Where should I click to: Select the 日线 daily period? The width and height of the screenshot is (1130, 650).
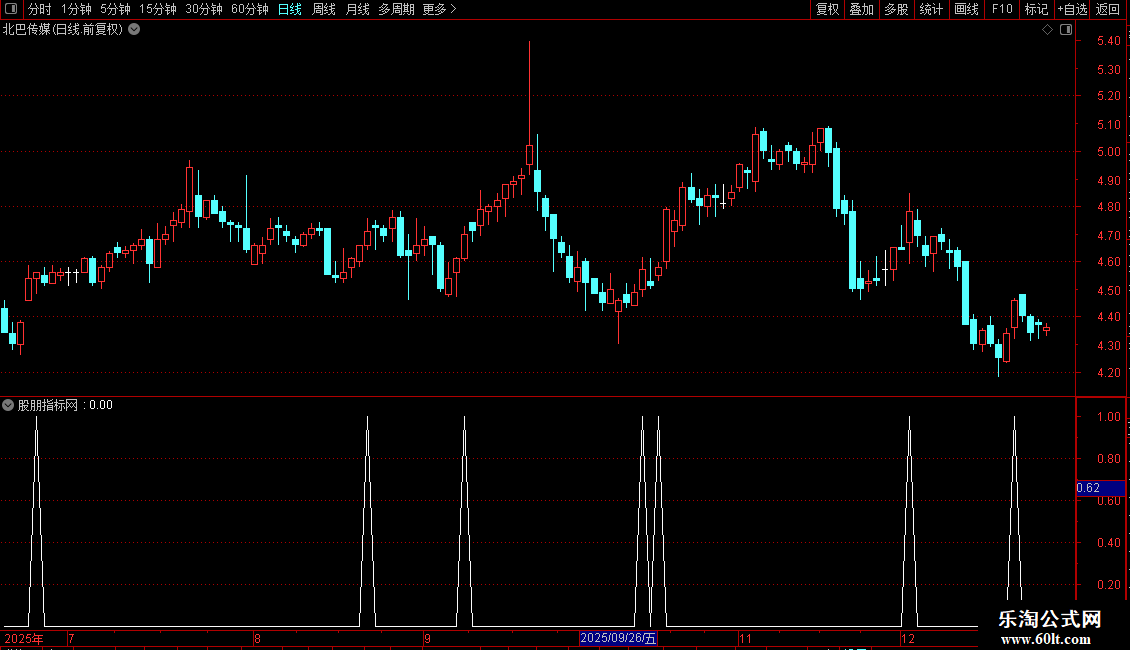(290, 9)
